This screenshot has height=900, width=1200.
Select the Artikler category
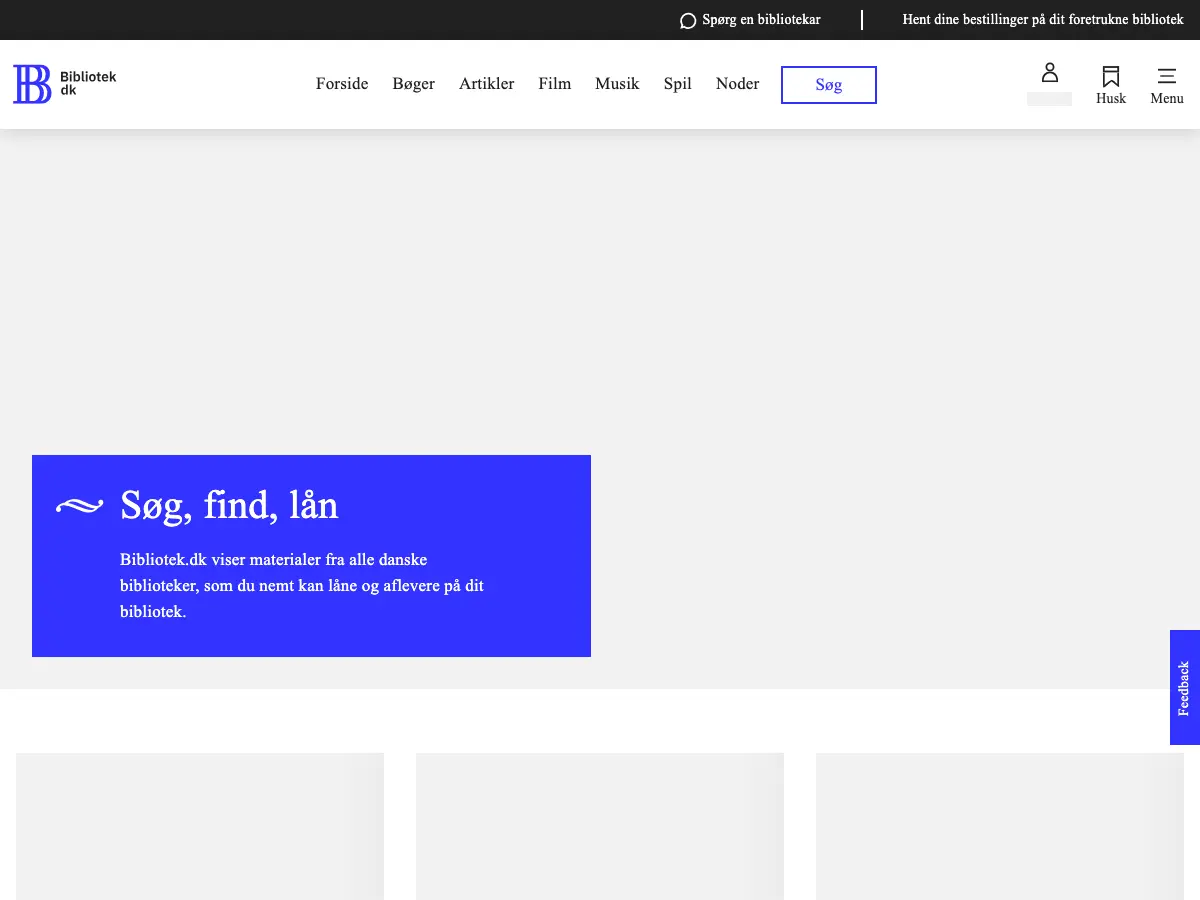point(487,84)
